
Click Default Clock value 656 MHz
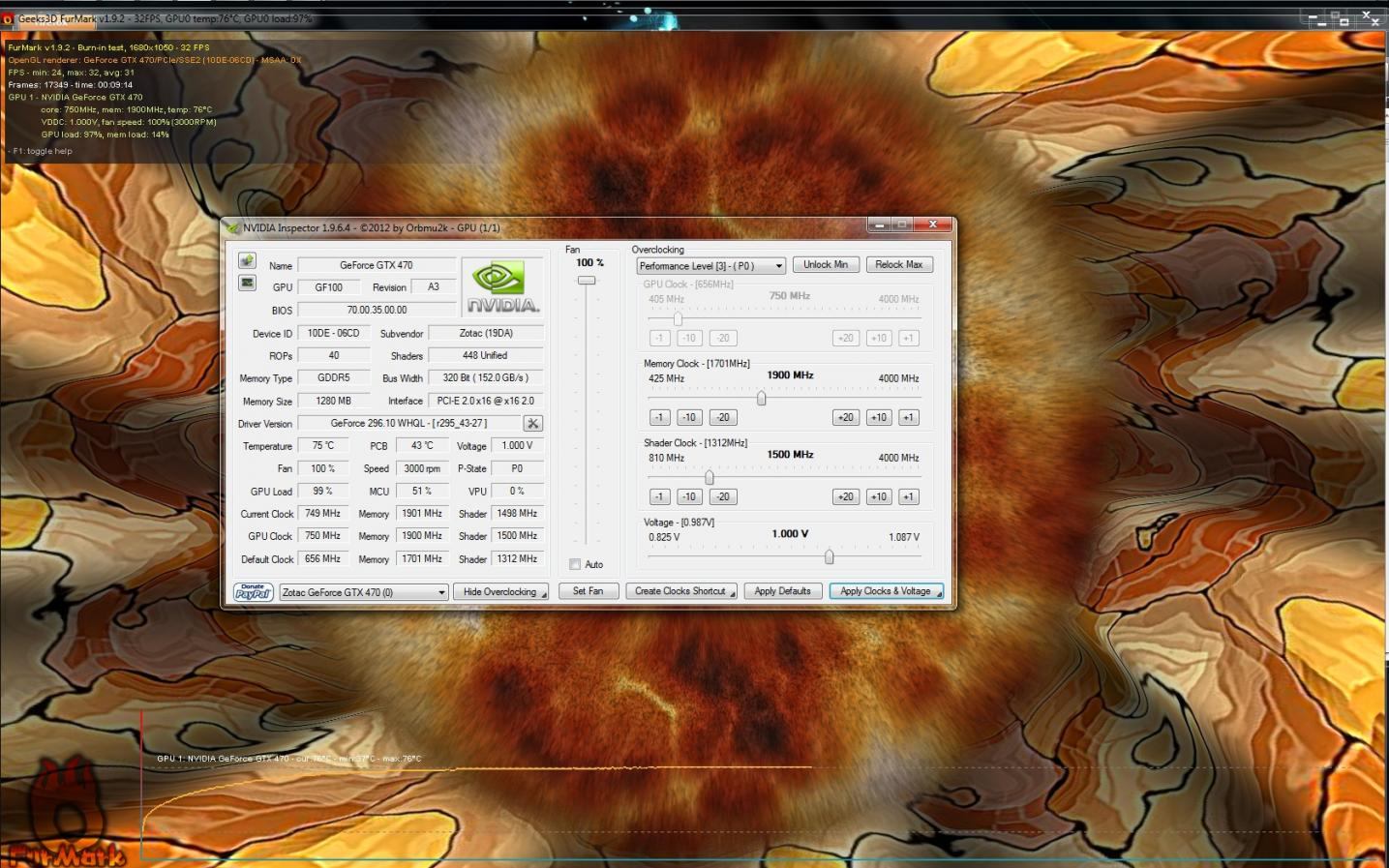pos(323,559)
